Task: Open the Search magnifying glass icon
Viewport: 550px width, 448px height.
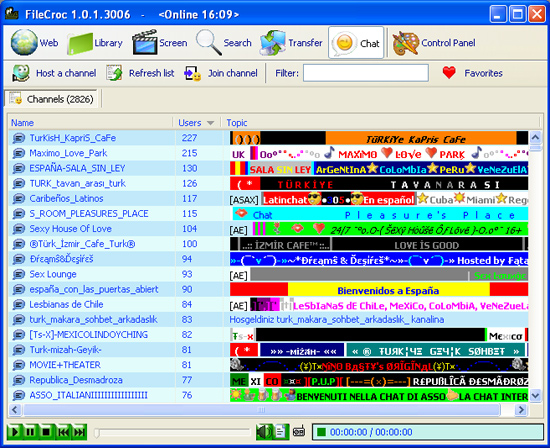Action: click(208, 42)
